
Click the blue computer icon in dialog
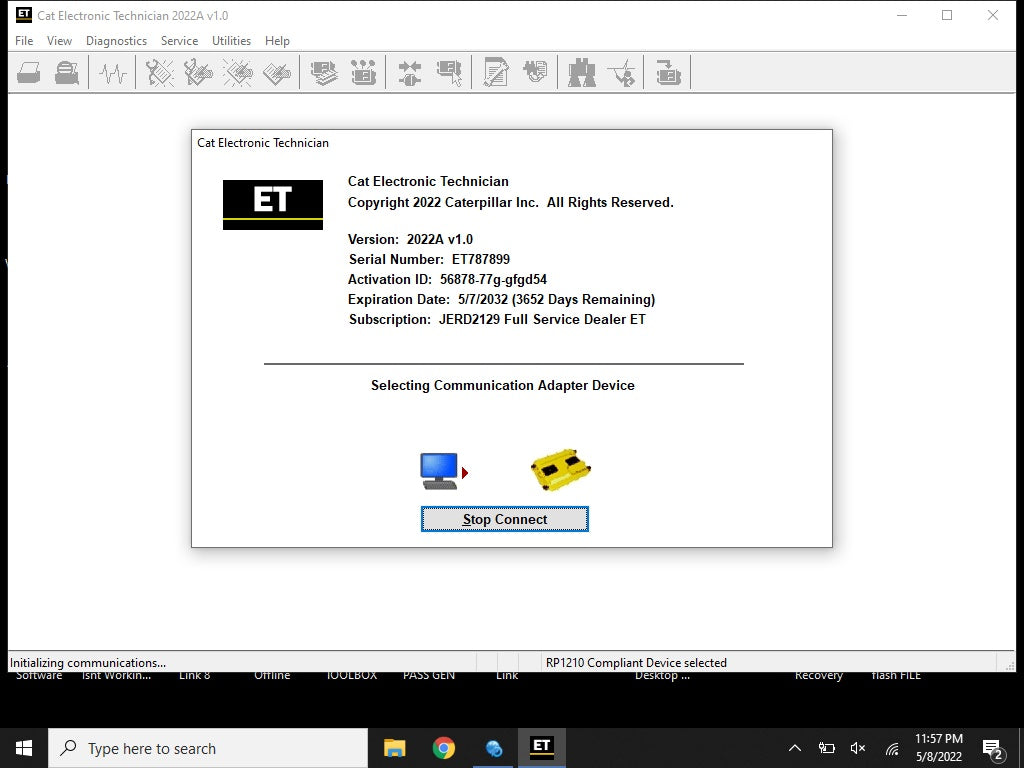pos(440,471)
